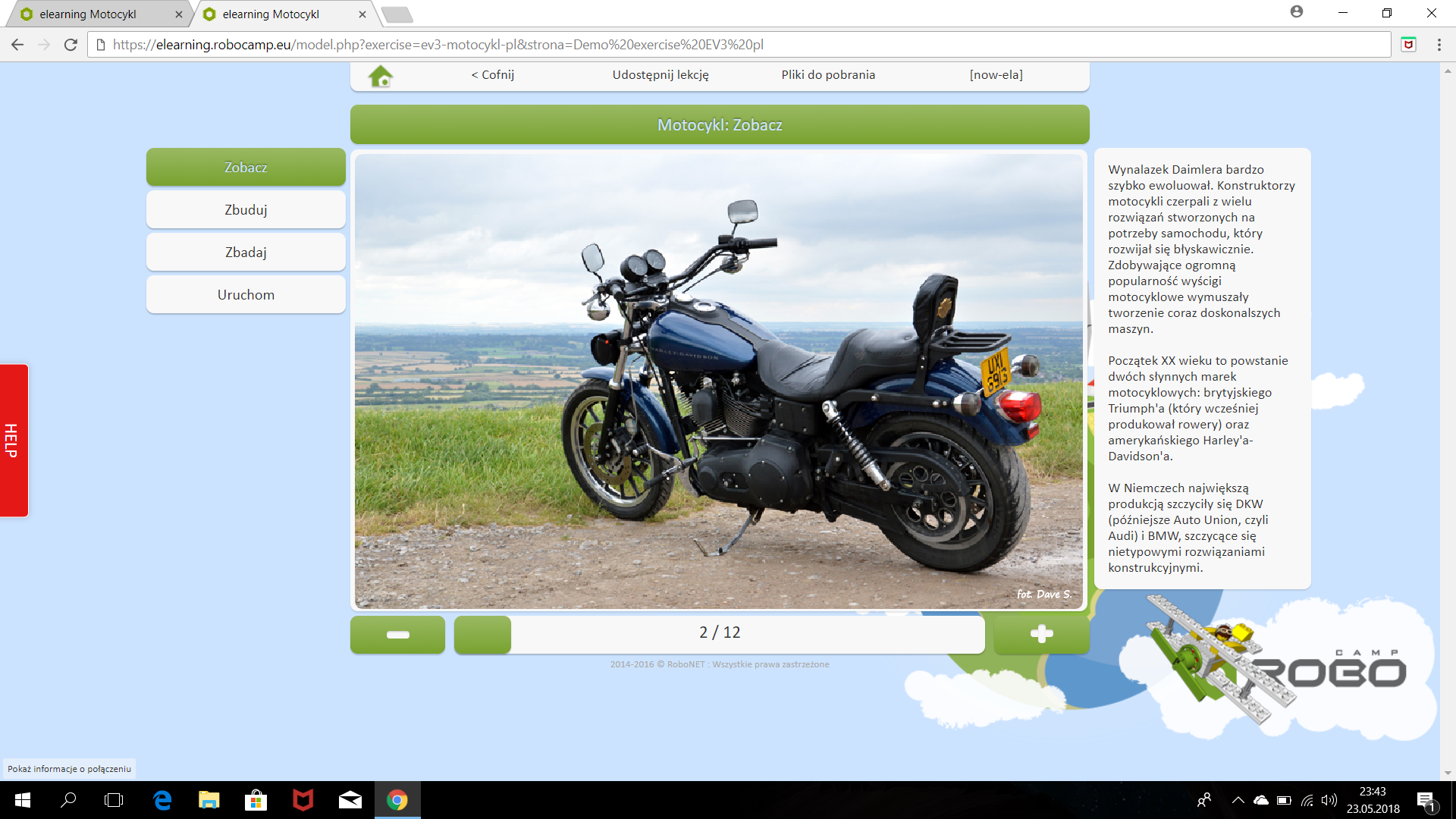Check battery status icon
This screenshot has width=1456, height=819.
[x=1284, y=800]
